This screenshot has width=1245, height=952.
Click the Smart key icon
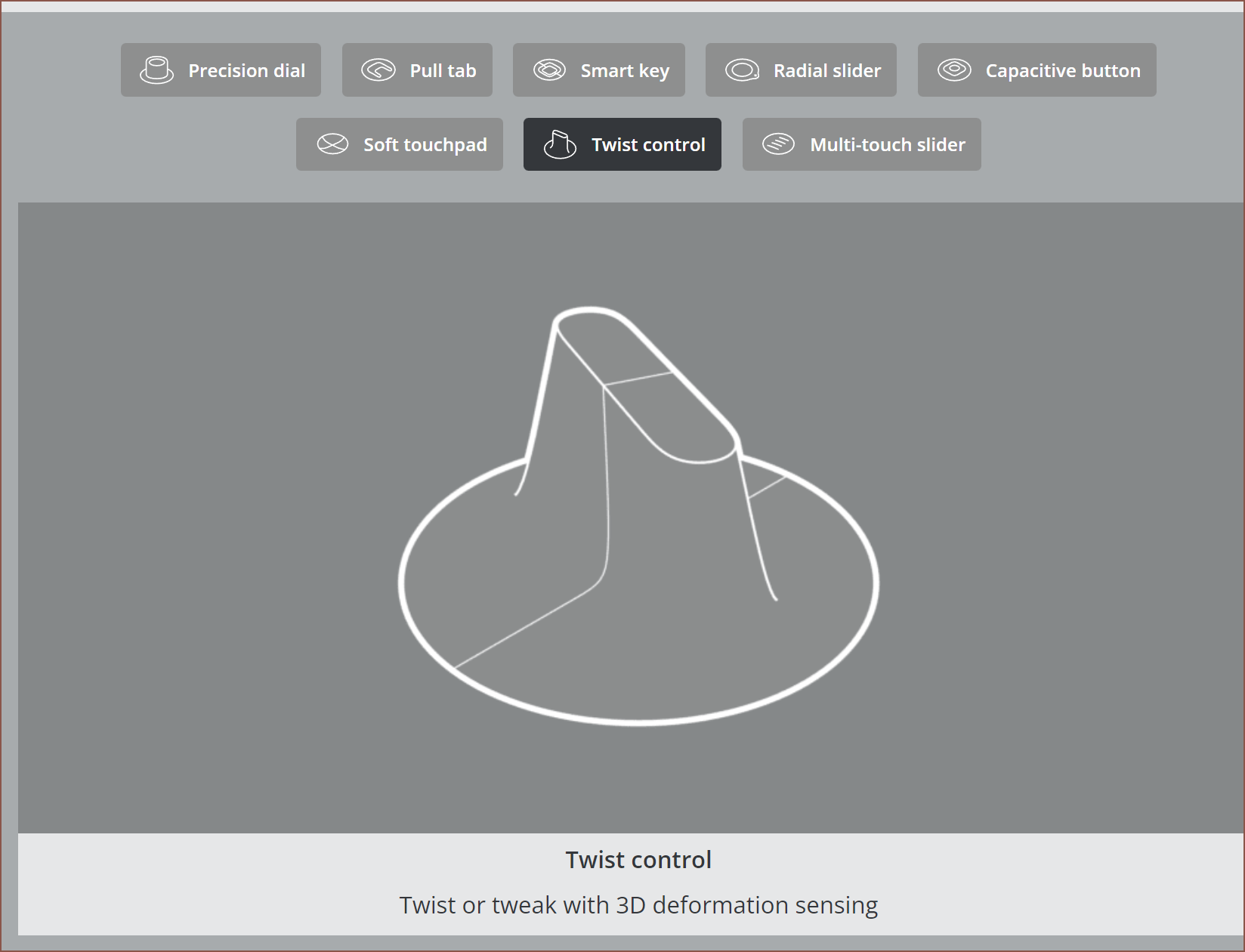click(549, 70)
